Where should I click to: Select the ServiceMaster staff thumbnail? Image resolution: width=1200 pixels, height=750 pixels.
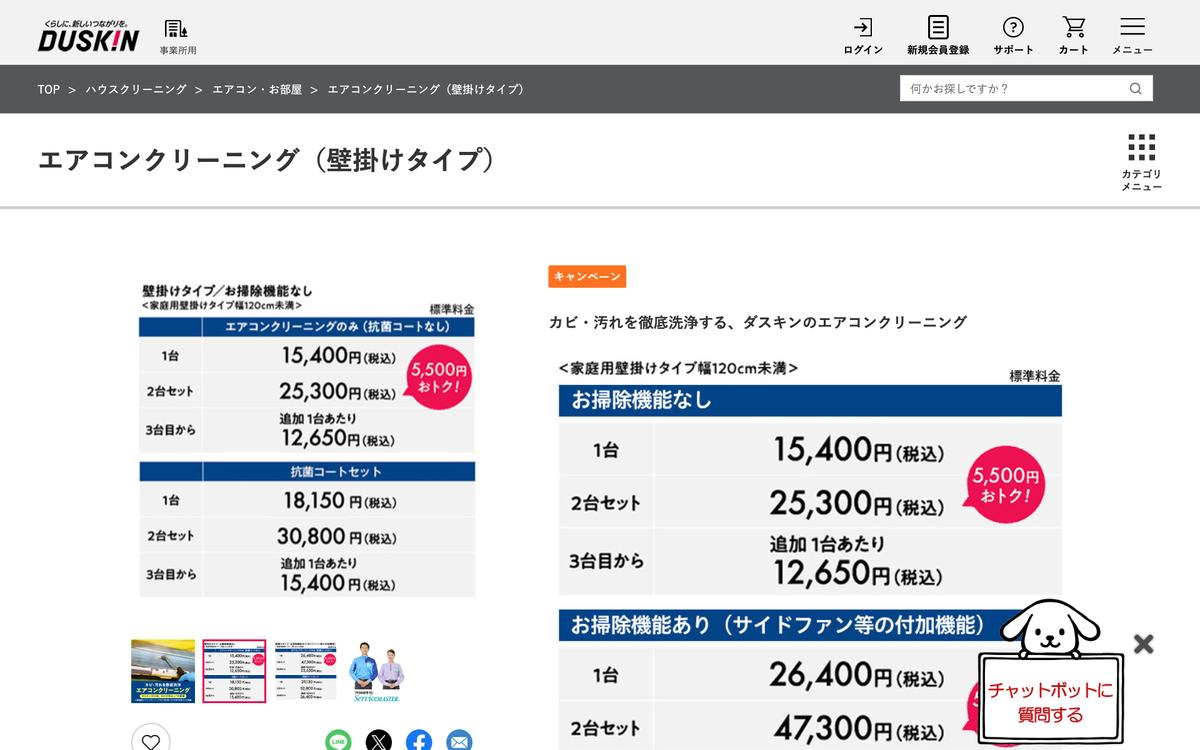coord(377,671)
